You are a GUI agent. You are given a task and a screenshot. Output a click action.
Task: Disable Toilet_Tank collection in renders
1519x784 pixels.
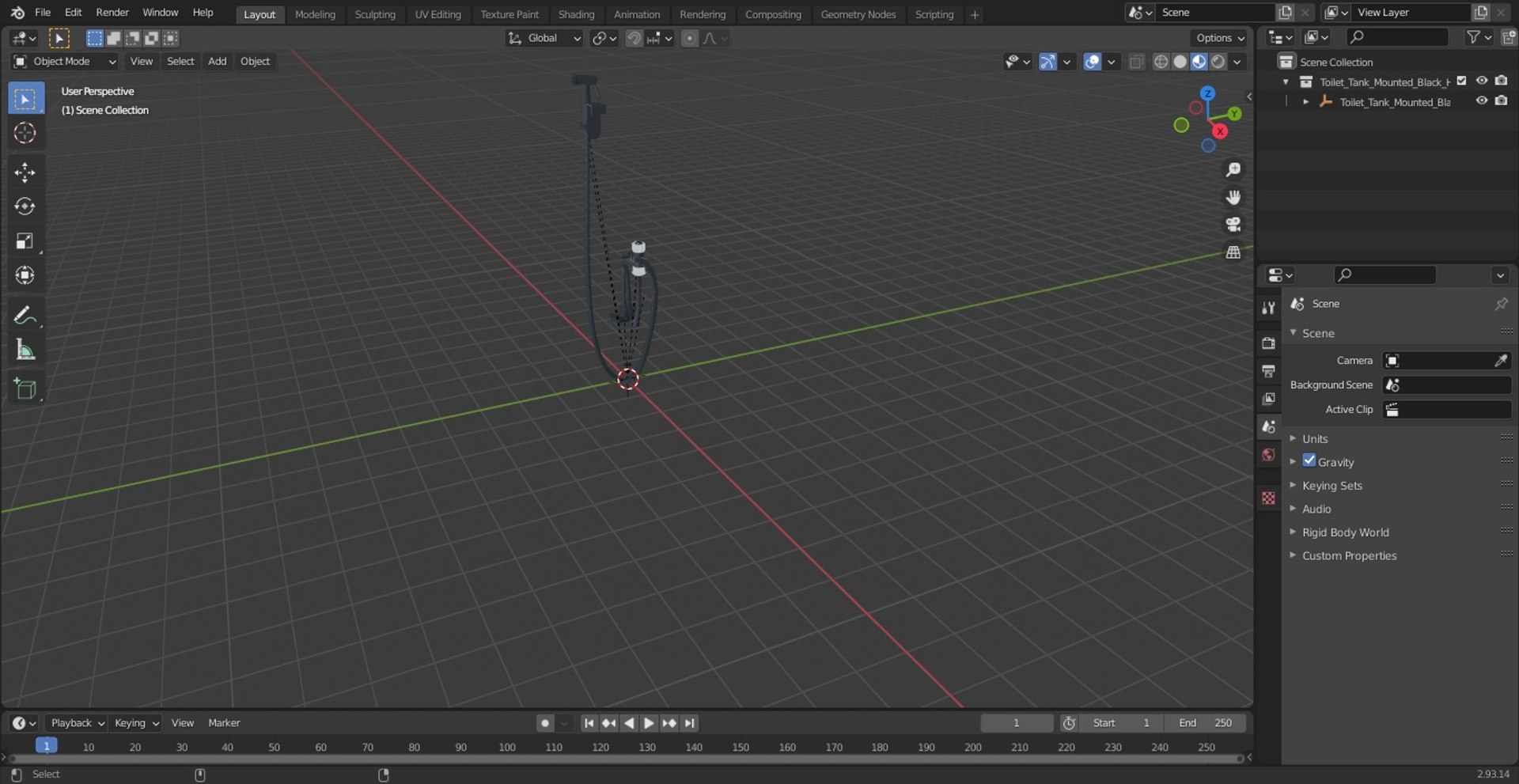(1502, 81)
